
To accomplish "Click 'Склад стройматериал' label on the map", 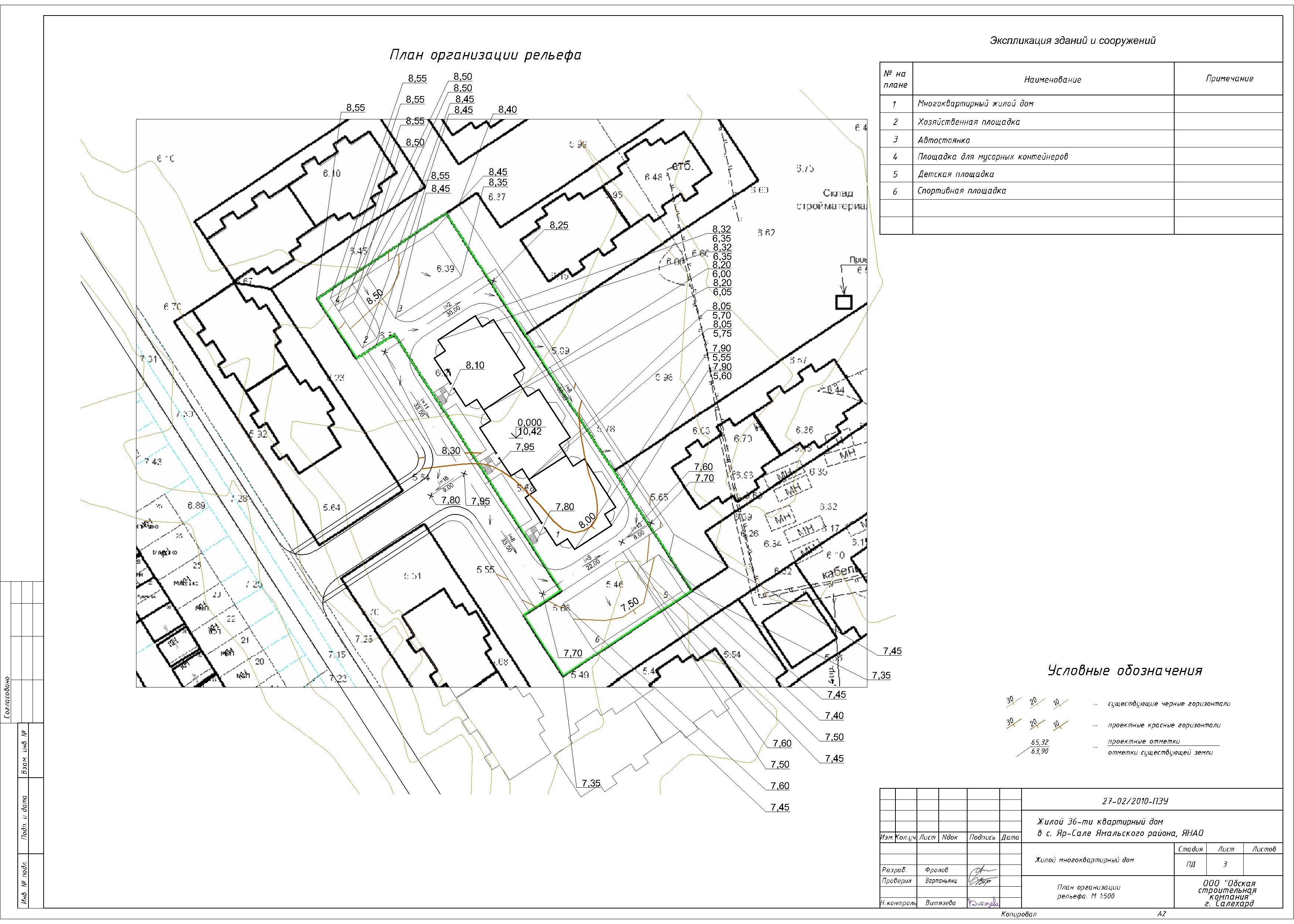I will [x=831, y=200].
